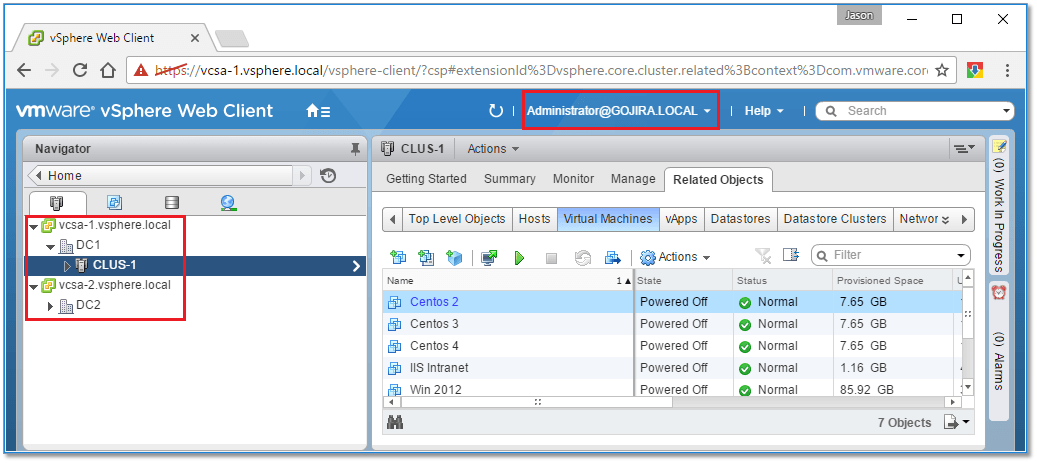Collapse vcsa-2.vsphere.local tree node
Viewport: 1037px width, 463px height.
(x=34, y=286)
